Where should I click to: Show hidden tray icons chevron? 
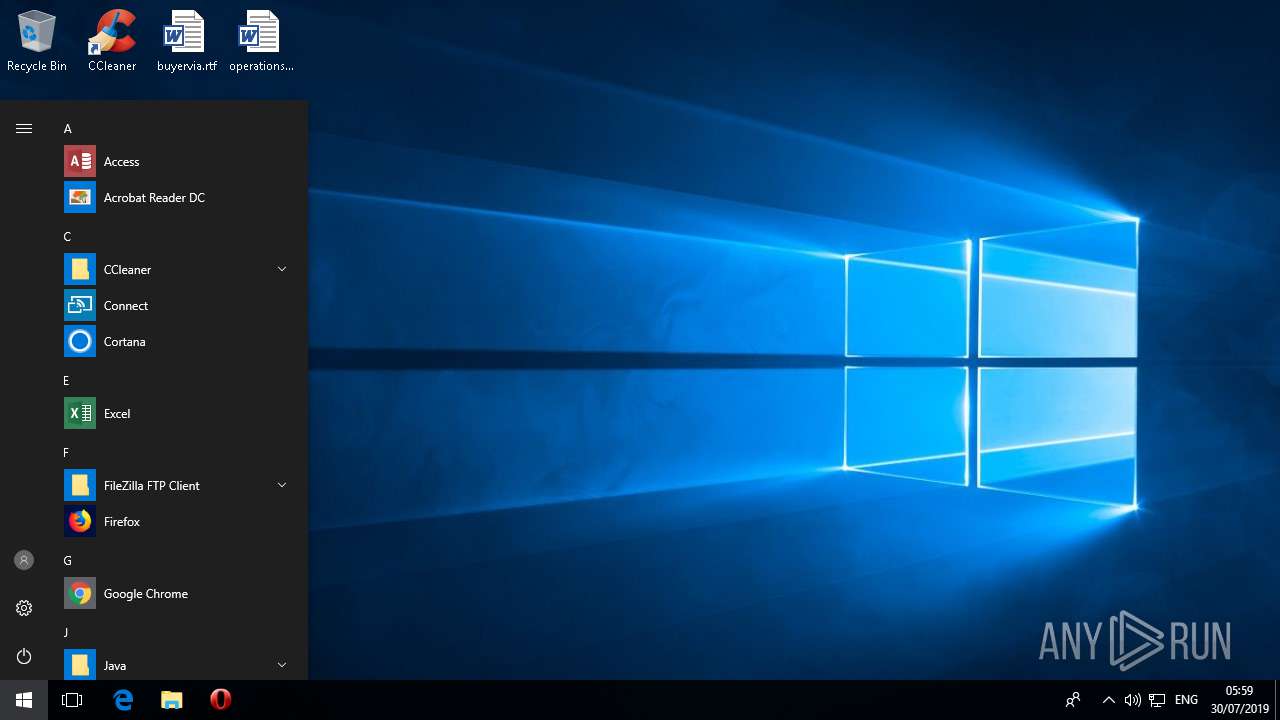click(x=1108, y=700)
